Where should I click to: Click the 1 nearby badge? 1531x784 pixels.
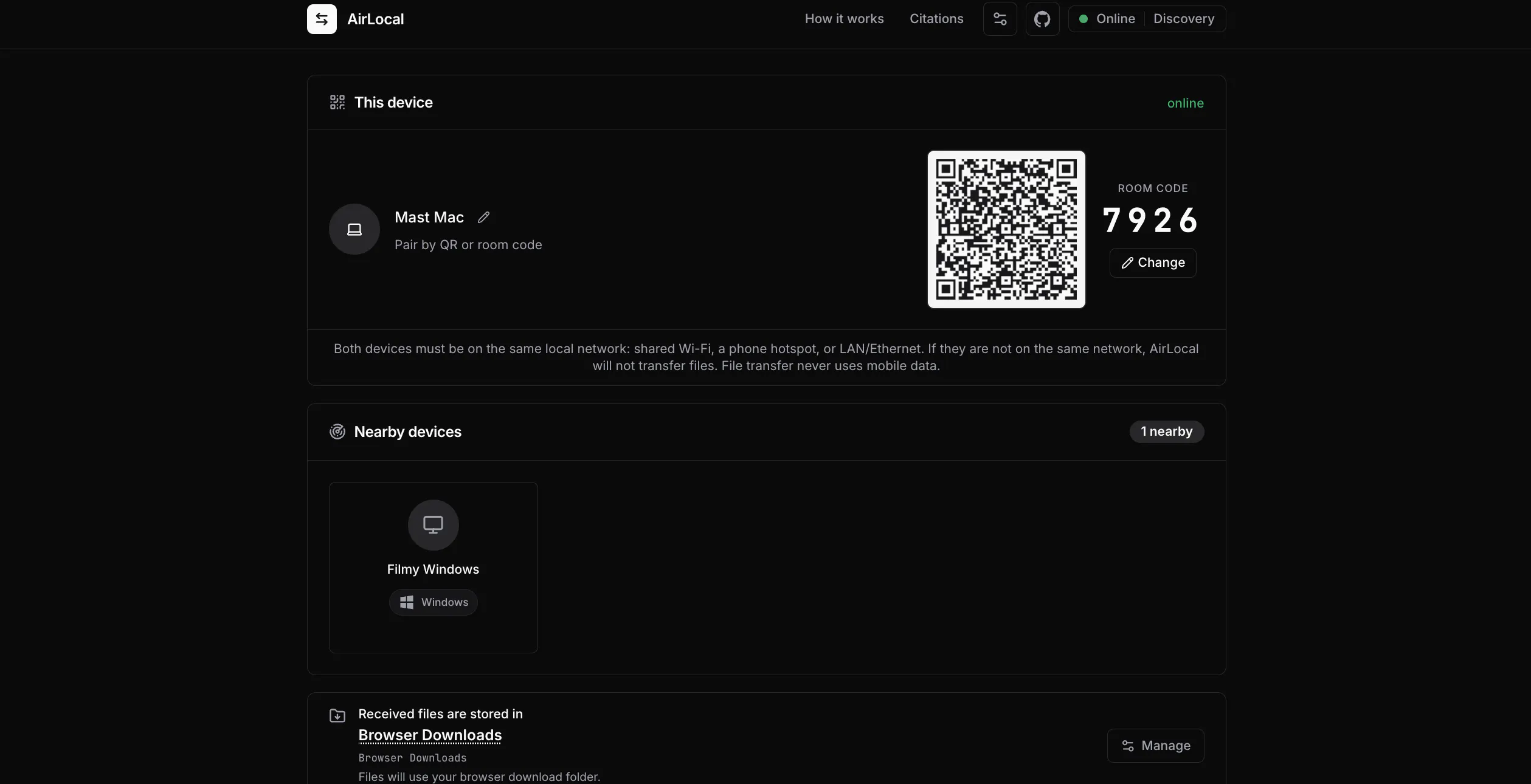tap(1167, 432)
